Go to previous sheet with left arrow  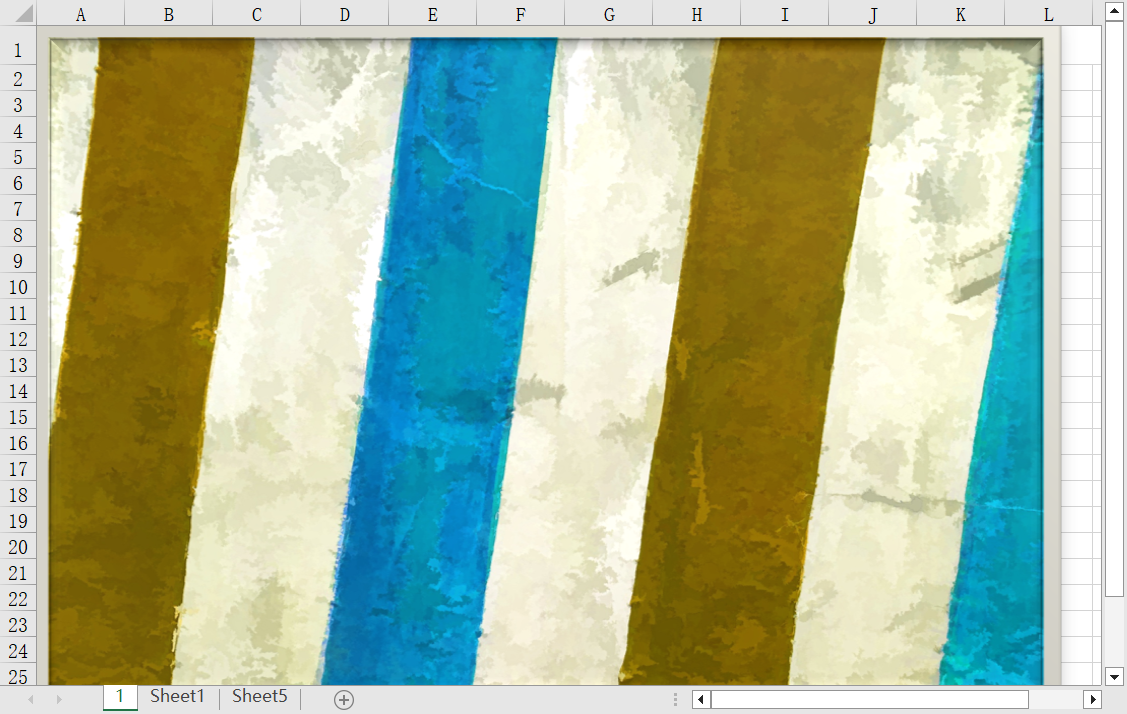(x=31, y=699)
